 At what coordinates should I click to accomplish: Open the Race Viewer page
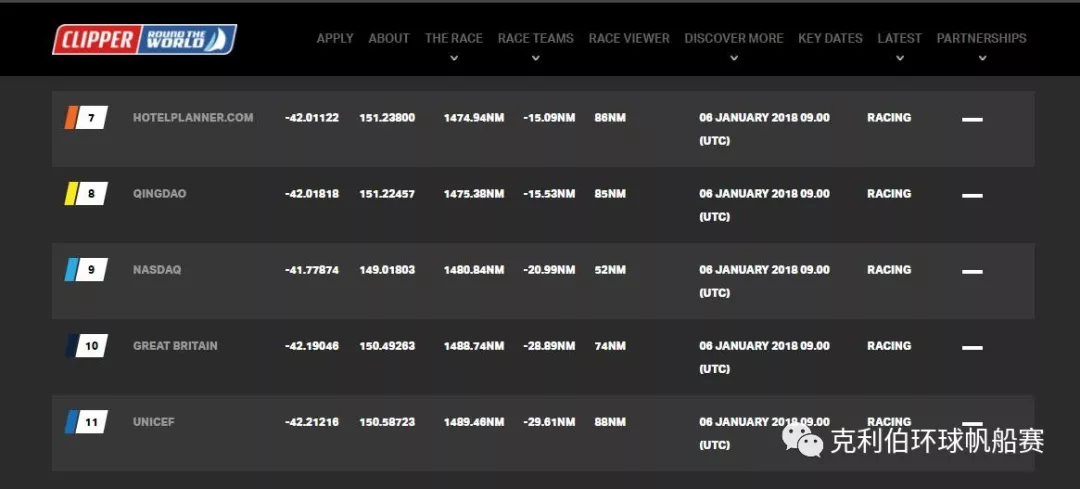click(x=629, y=39)
